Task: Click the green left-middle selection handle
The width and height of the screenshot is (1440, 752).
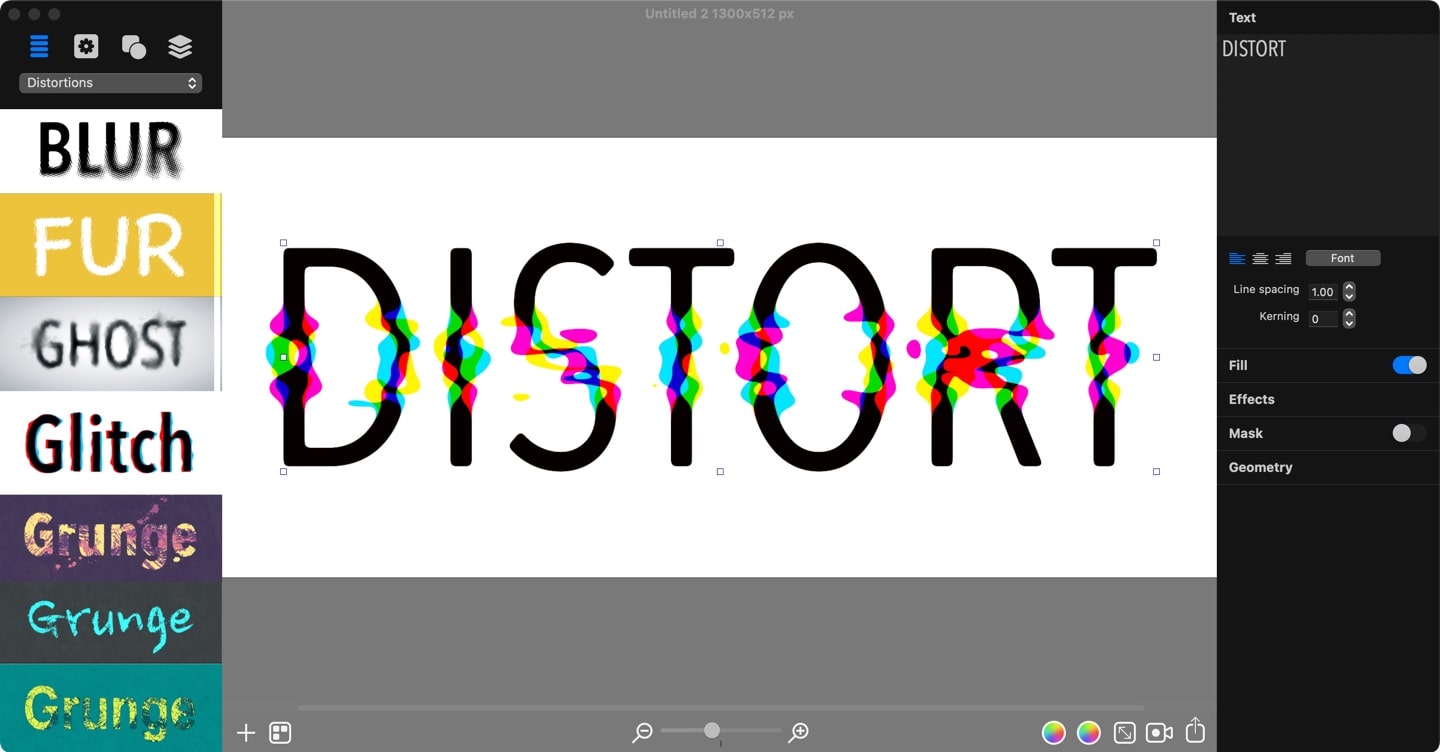Action: [x=283, y=357]
